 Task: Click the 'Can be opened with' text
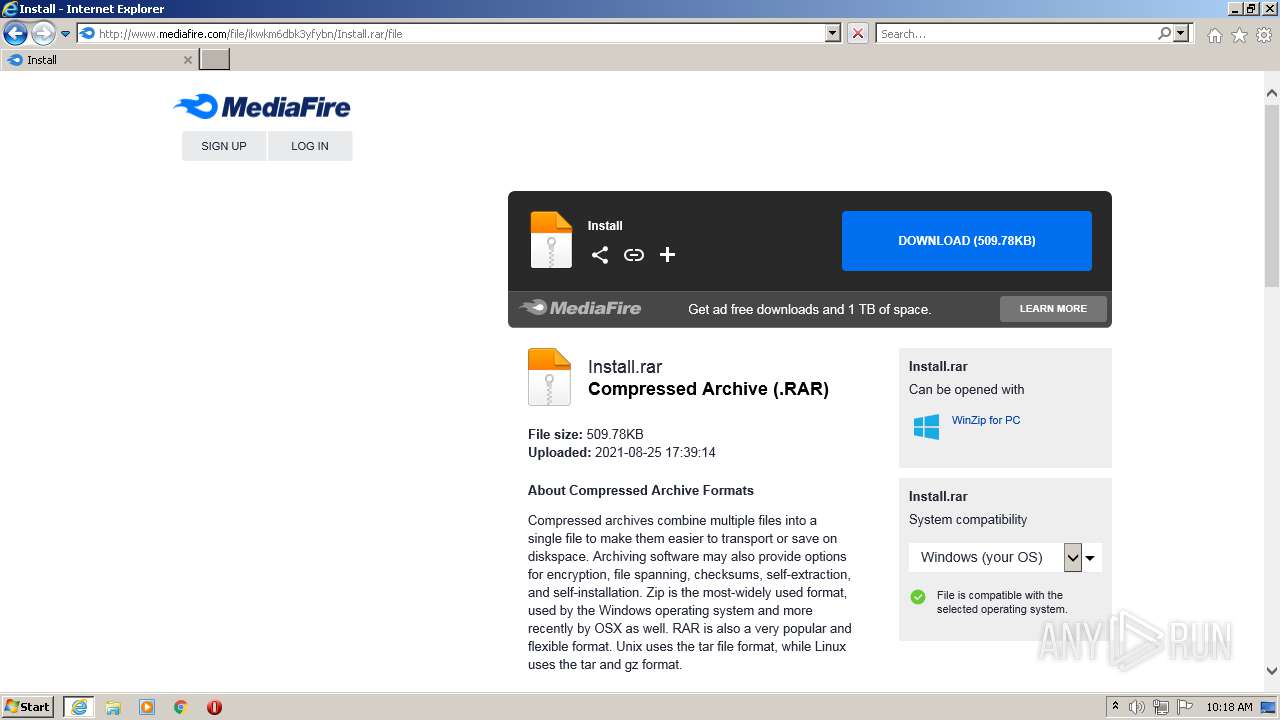[x=967, y=389]
